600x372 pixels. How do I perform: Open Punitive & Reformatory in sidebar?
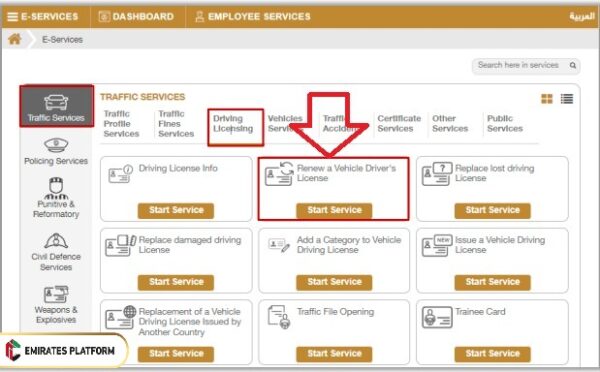[x=56, y=198]
